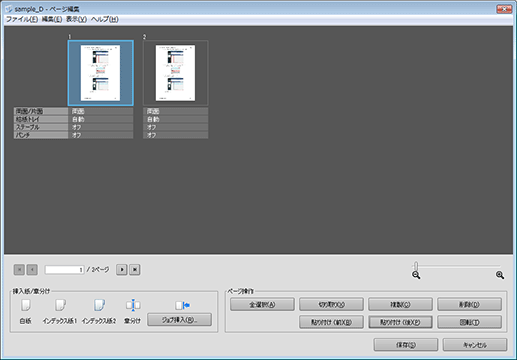Screen dimensions: 517x360
Task: Click the ステープル row label
Action: [x=41, y=127]
